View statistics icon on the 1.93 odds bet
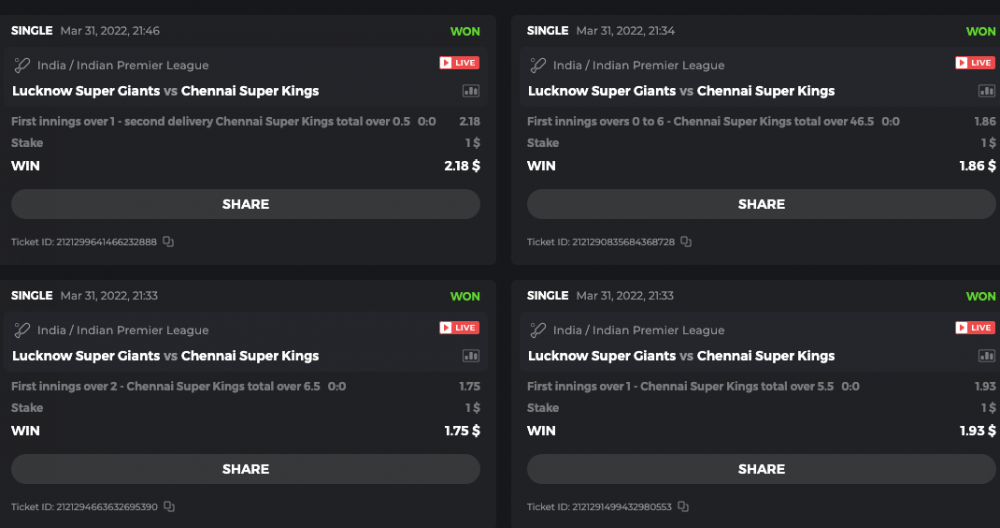This screenshot has height=528, width=1000. 986,356
